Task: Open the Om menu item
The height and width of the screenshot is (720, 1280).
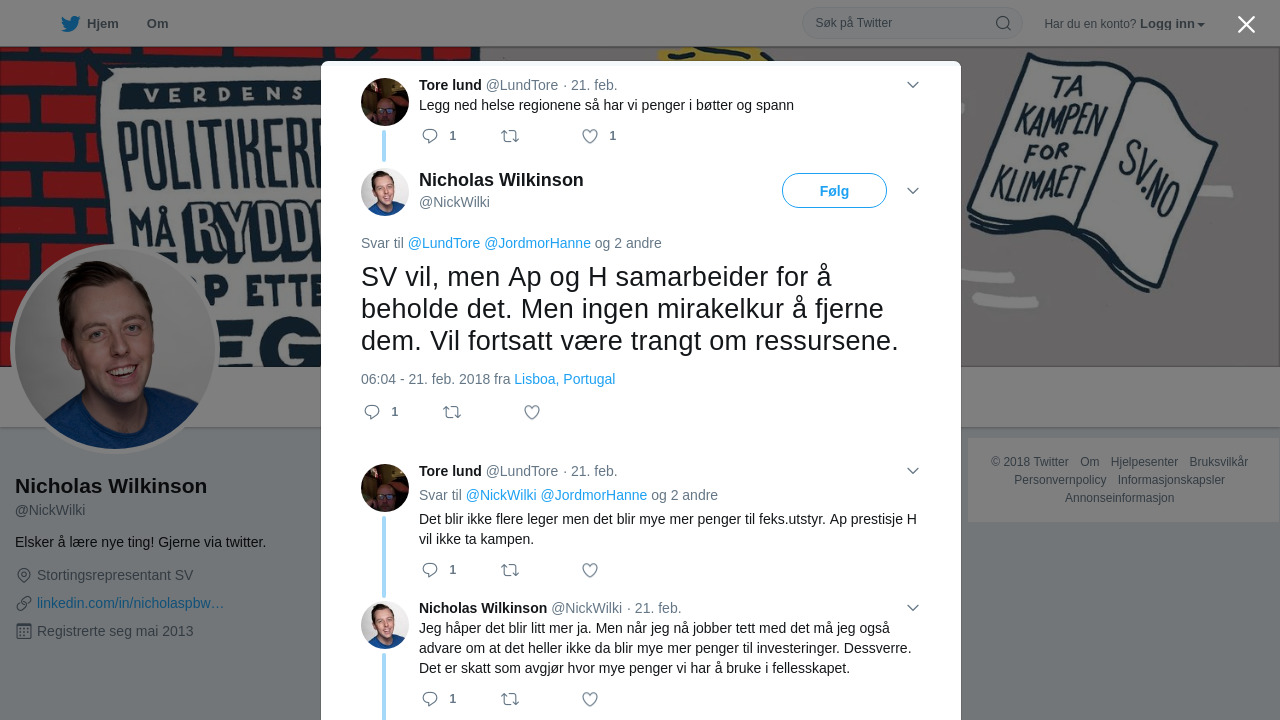Action: pos(157,23)
